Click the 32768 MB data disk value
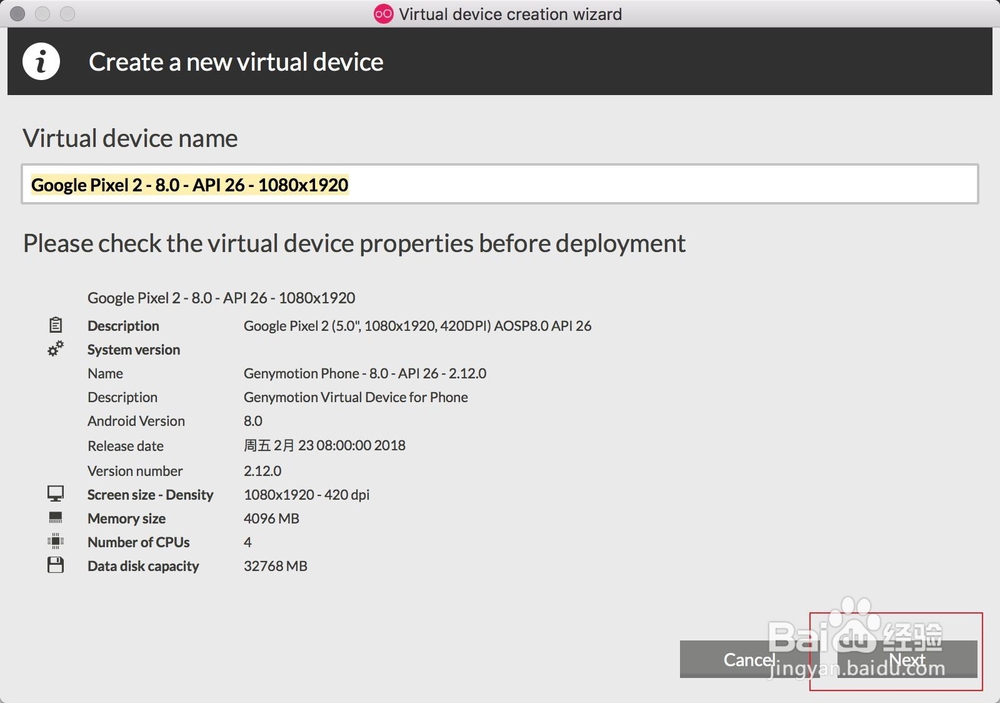 (x=275, y=566)
